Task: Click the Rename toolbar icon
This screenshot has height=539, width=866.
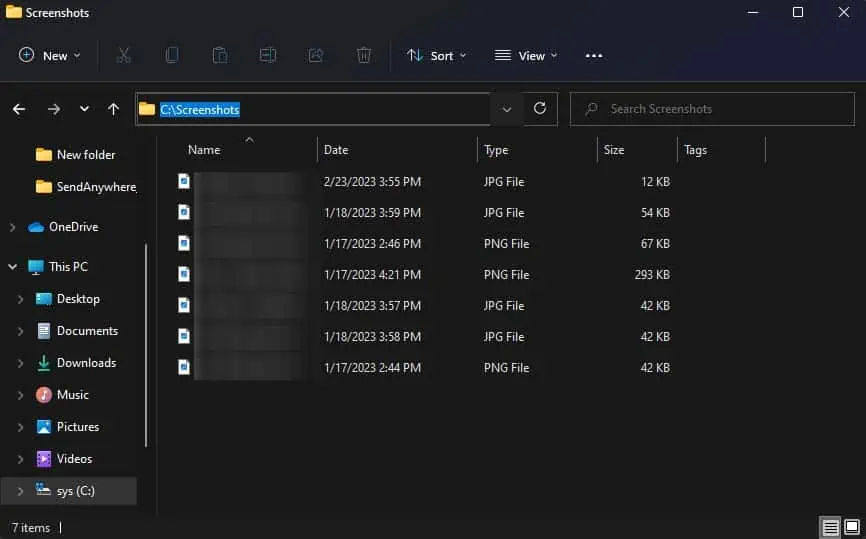Action: pos(268,55)
